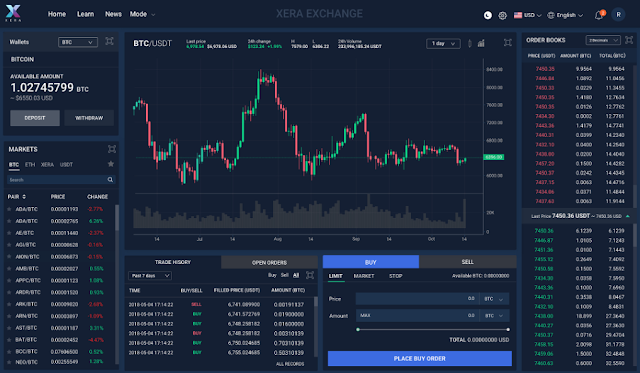640x373 pixels.
Task: Open the News menu item
Action: click(113, 14)
